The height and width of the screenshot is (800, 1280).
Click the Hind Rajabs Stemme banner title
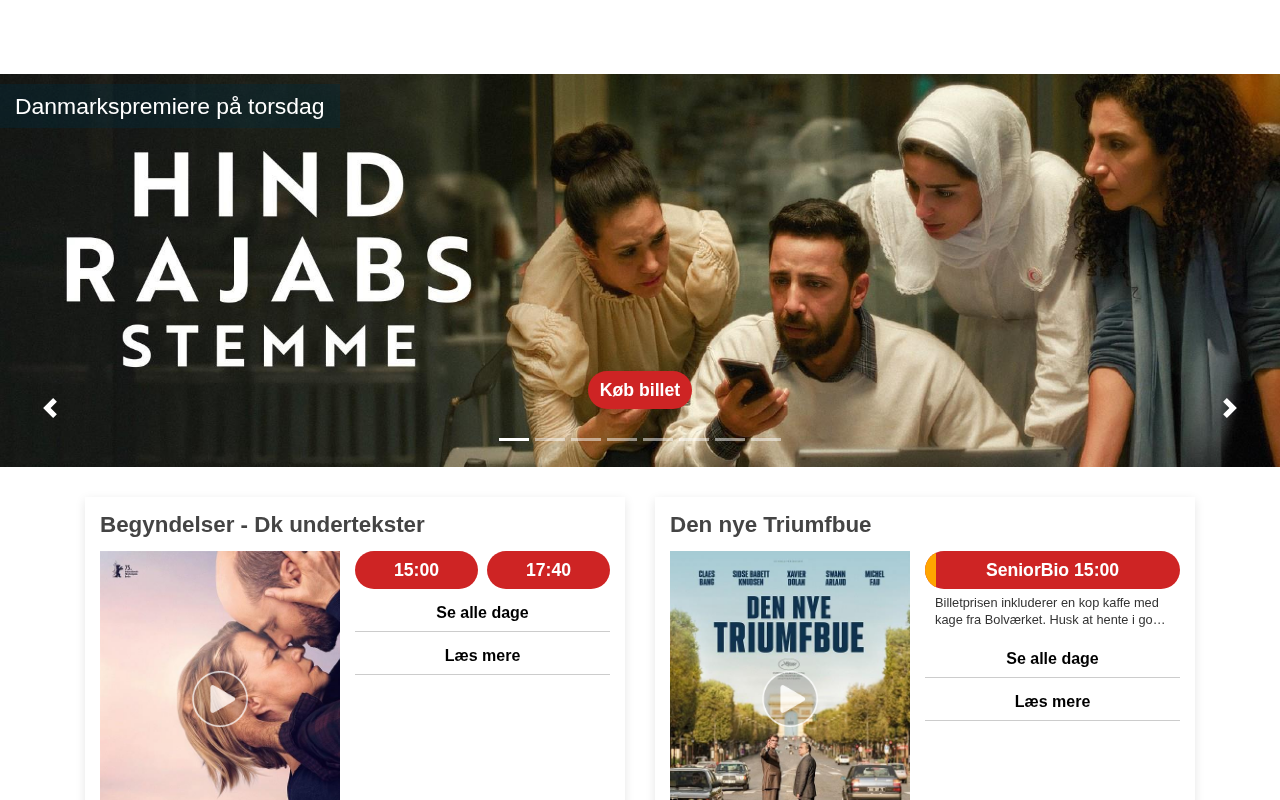269,259
